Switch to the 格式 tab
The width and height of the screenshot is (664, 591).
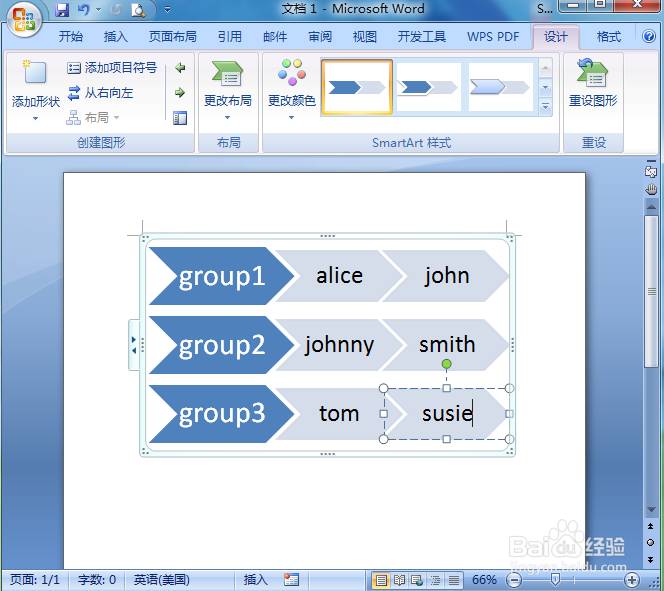[609, 37]
